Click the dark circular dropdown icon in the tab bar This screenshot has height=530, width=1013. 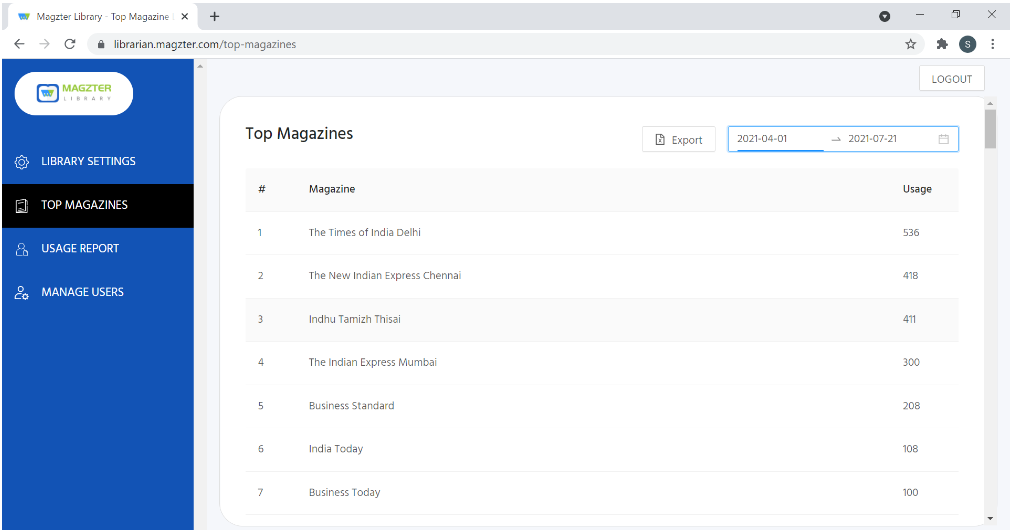(x=884, y=16)
